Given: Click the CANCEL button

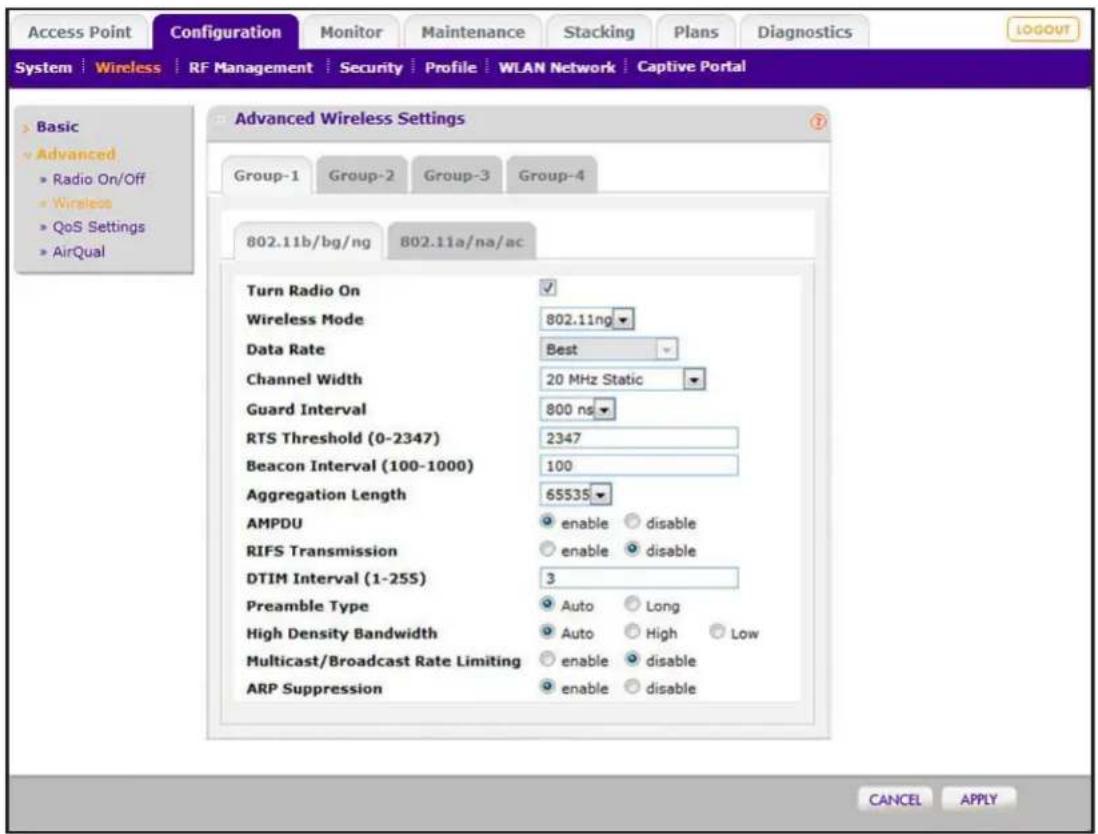Looking at the screenshot, I should [x=894, y=800].
